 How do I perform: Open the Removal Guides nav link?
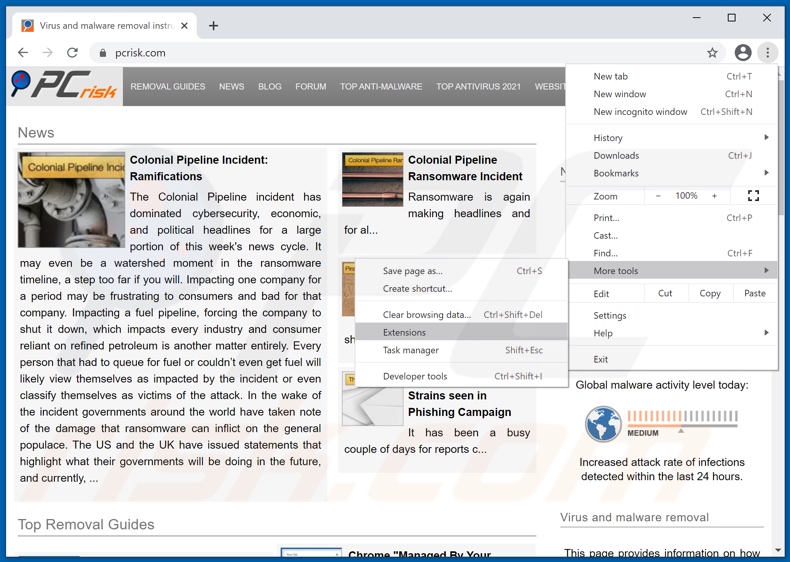pyautogui.click(x=168, y=87)
